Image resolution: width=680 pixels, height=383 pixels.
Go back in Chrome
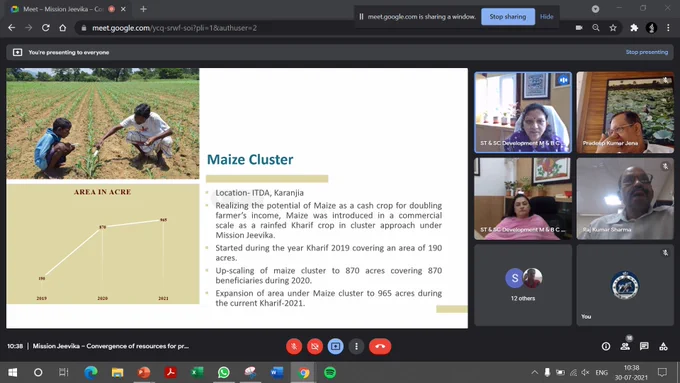point(12,28)
